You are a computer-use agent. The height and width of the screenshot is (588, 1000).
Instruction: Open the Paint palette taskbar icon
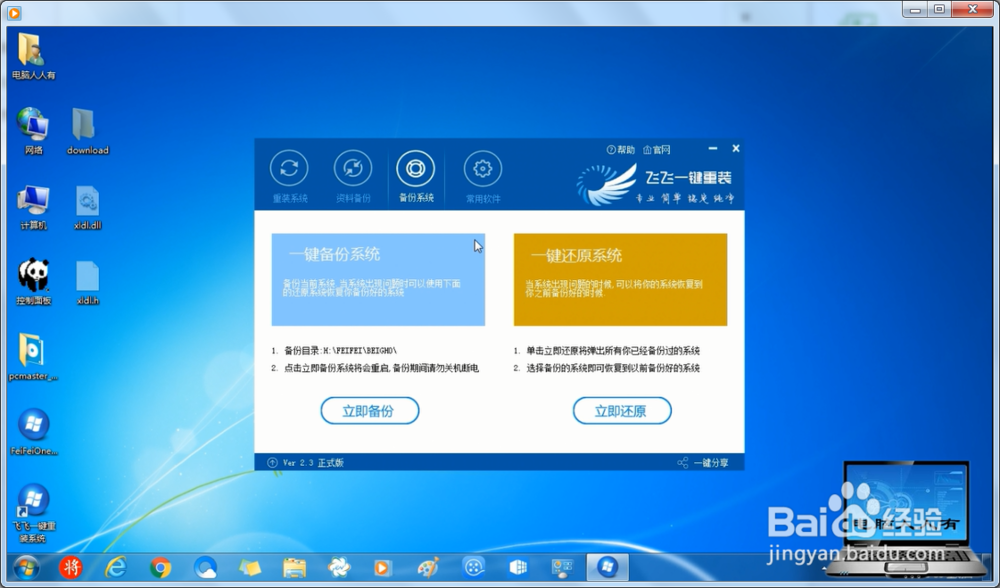[428, 567]
